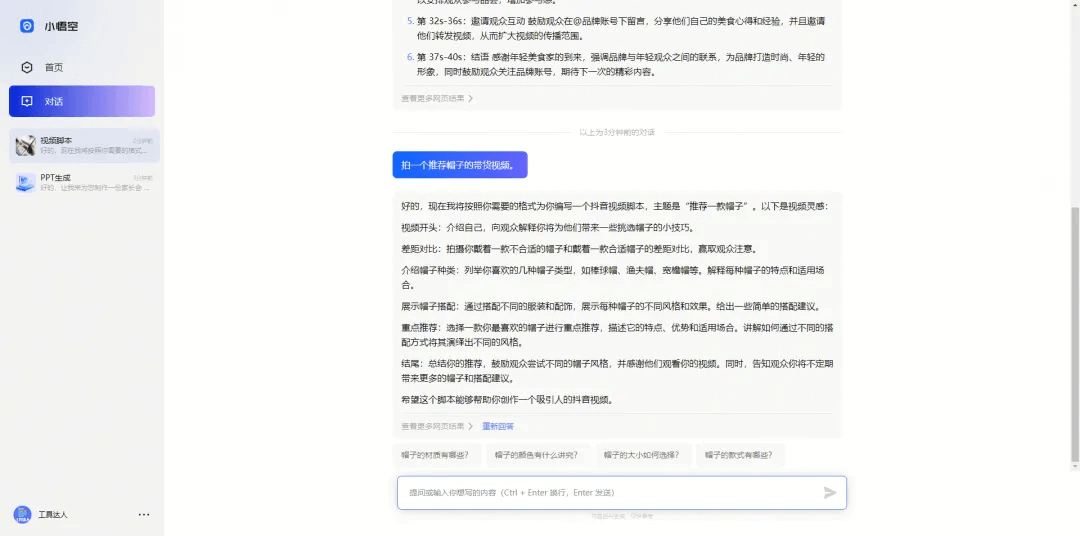
Task: Click the 以上为3分钟前的对话 divider label
Action: coord(616,132)
